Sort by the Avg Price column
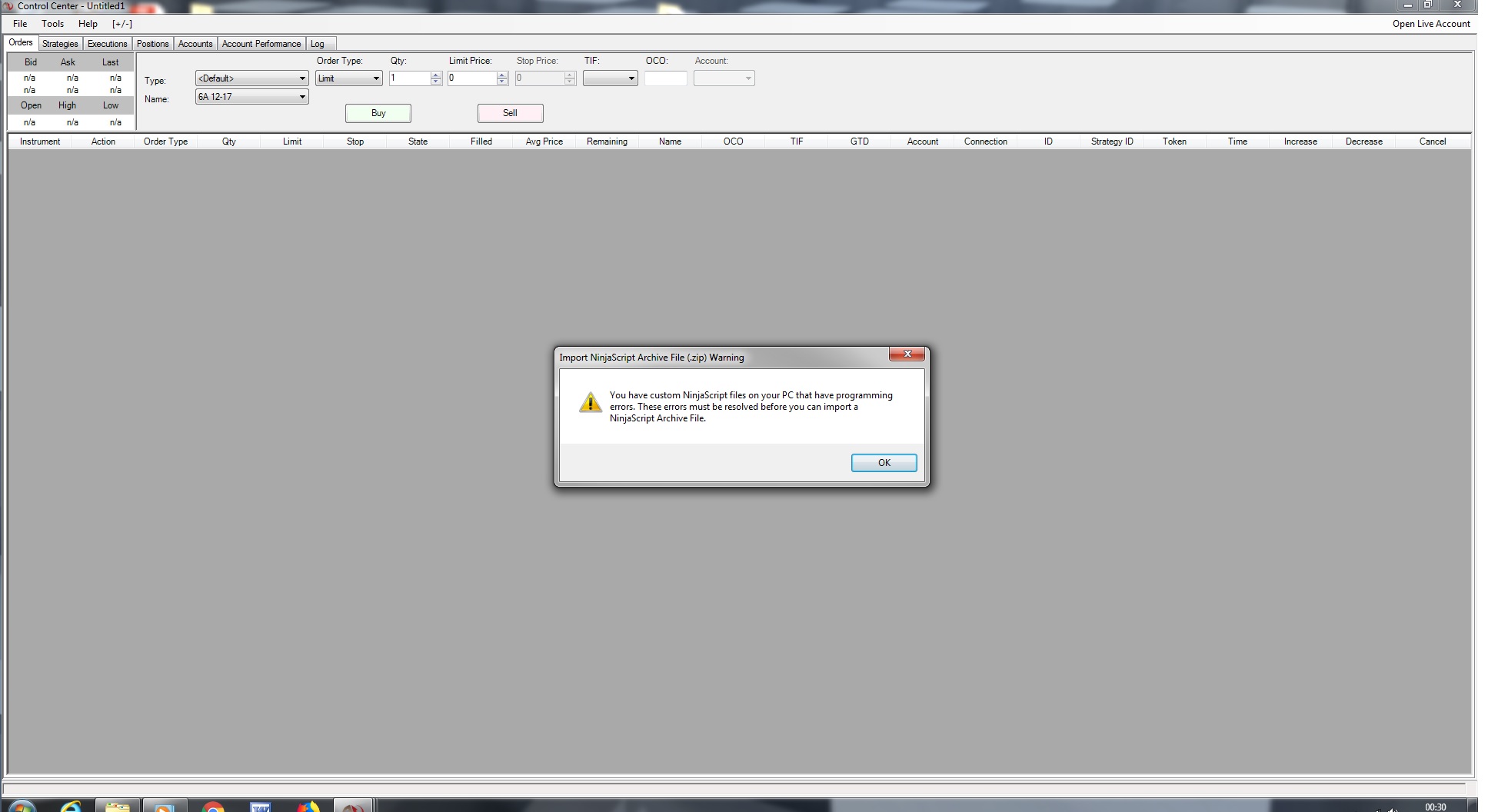The width and height of the screenshot is (1498, 812). pos(544,141)
